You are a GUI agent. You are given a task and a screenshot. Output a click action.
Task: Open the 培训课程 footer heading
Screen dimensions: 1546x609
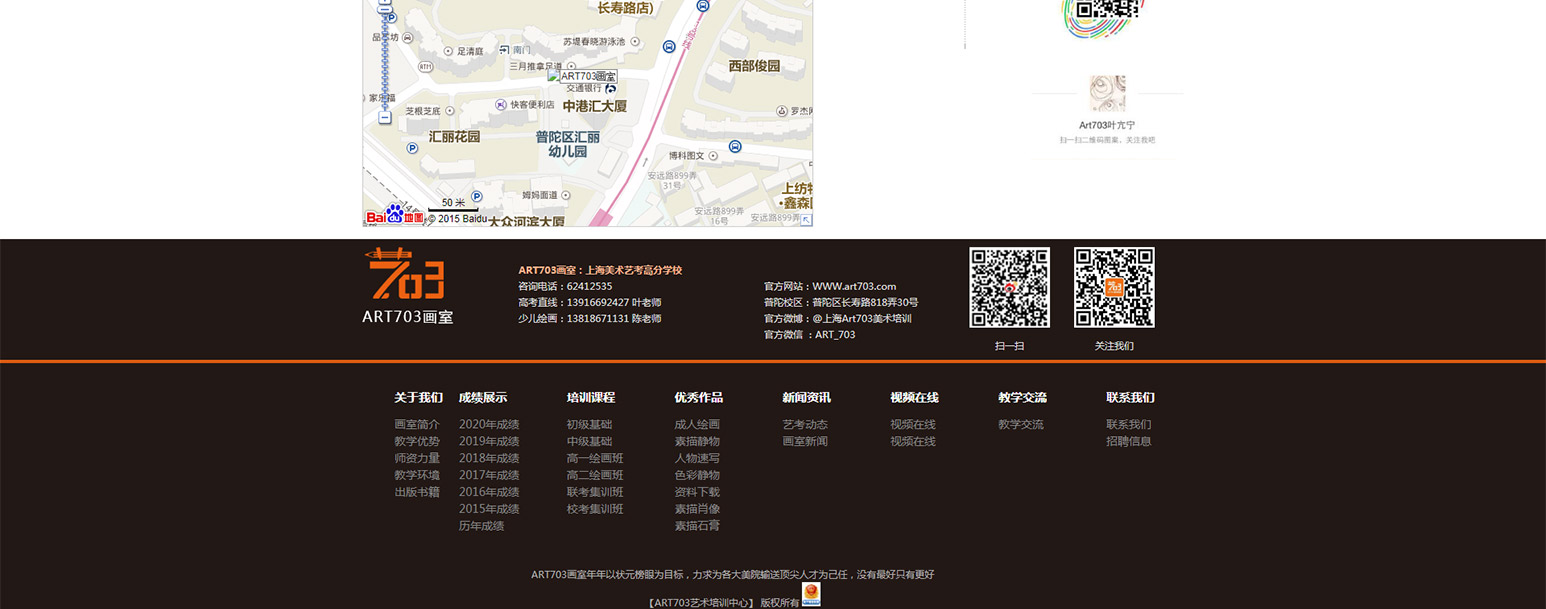tap(591, 397)
